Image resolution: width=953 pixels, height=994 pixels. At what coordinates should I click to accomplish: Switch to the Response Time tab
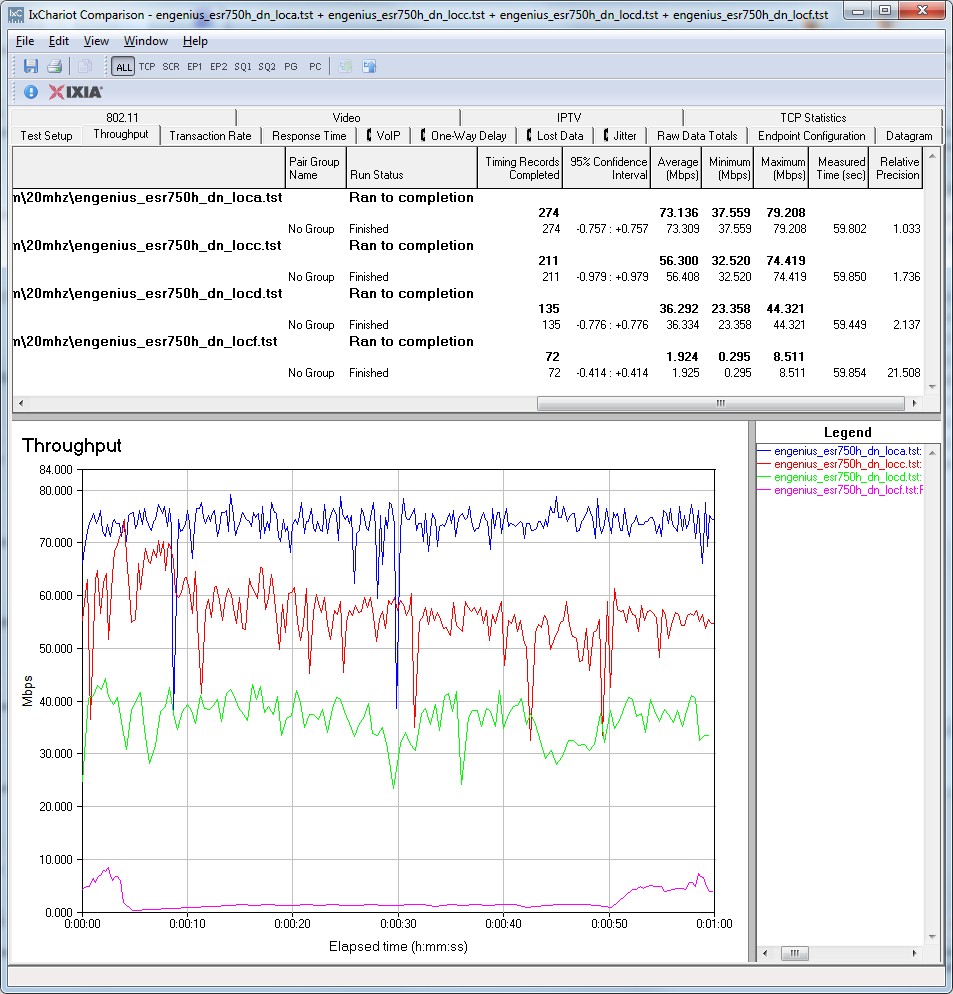click(x=309, y=136)
